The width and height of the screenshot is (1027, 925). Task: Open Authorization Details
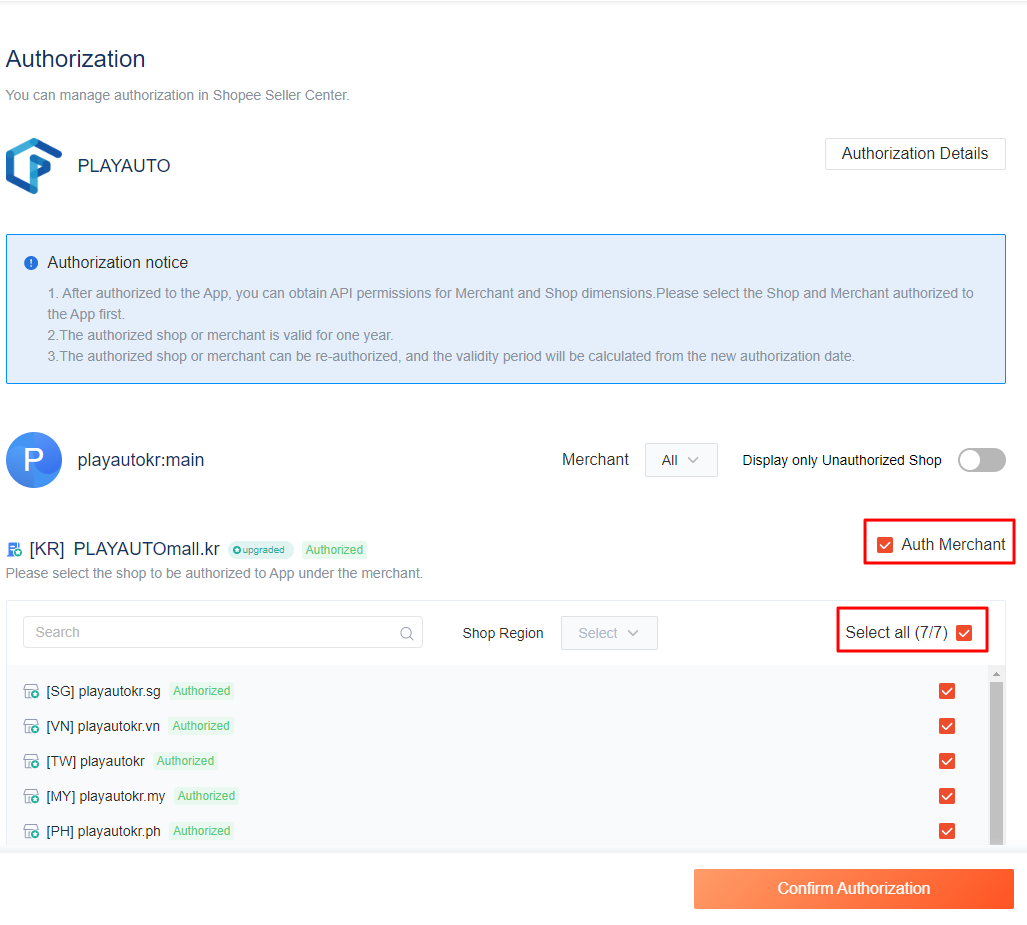915,154
